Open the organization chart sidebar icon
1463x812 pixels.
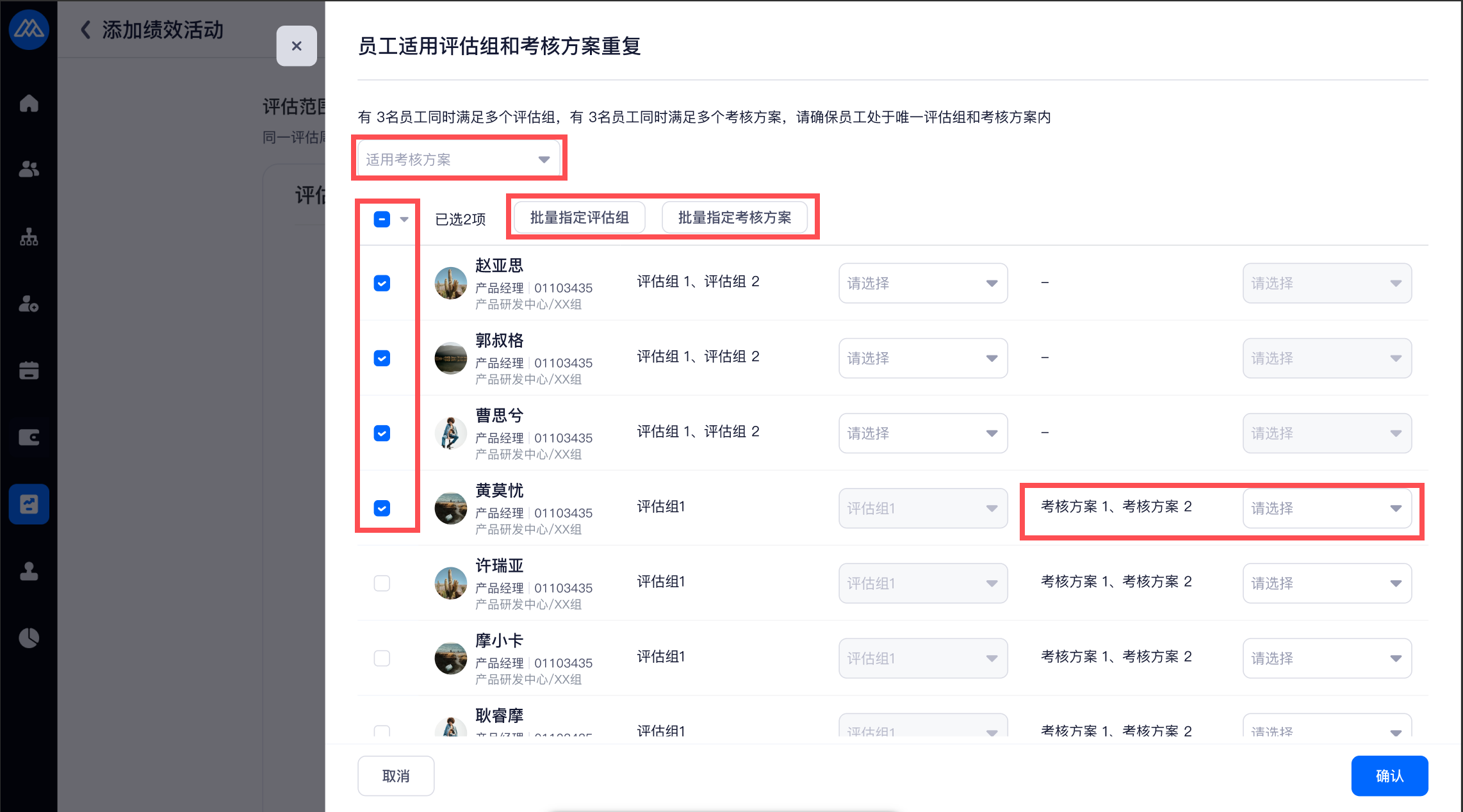pos(29,236)
